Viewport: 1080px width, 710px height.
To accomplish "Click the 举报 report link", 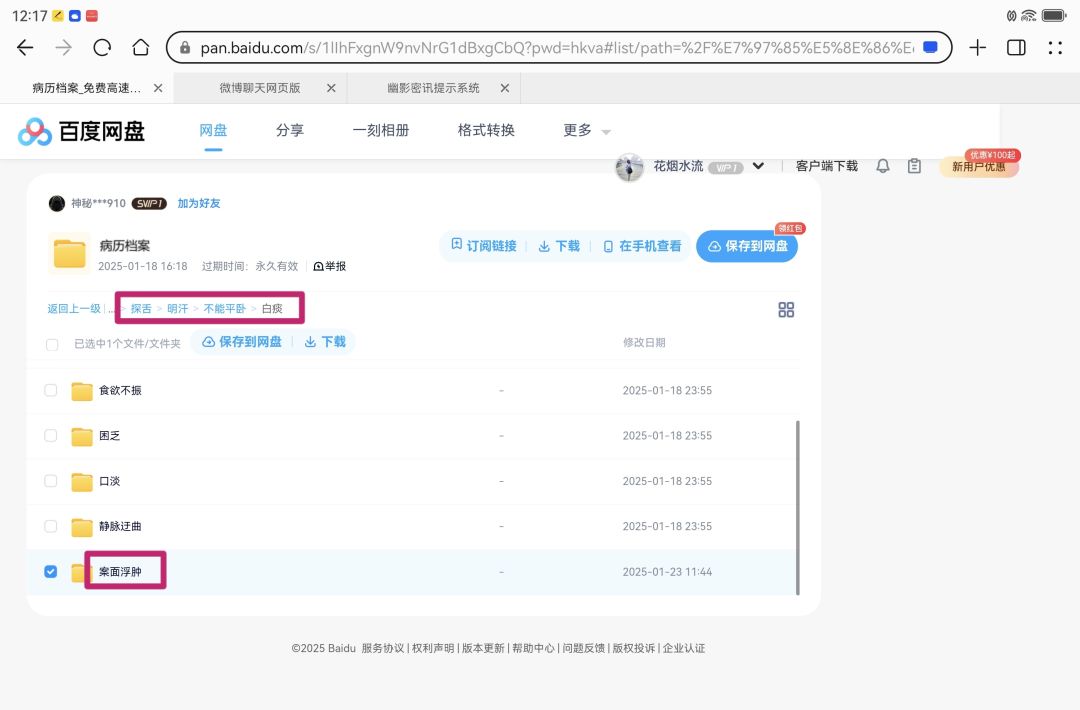I will click(330, 267).
